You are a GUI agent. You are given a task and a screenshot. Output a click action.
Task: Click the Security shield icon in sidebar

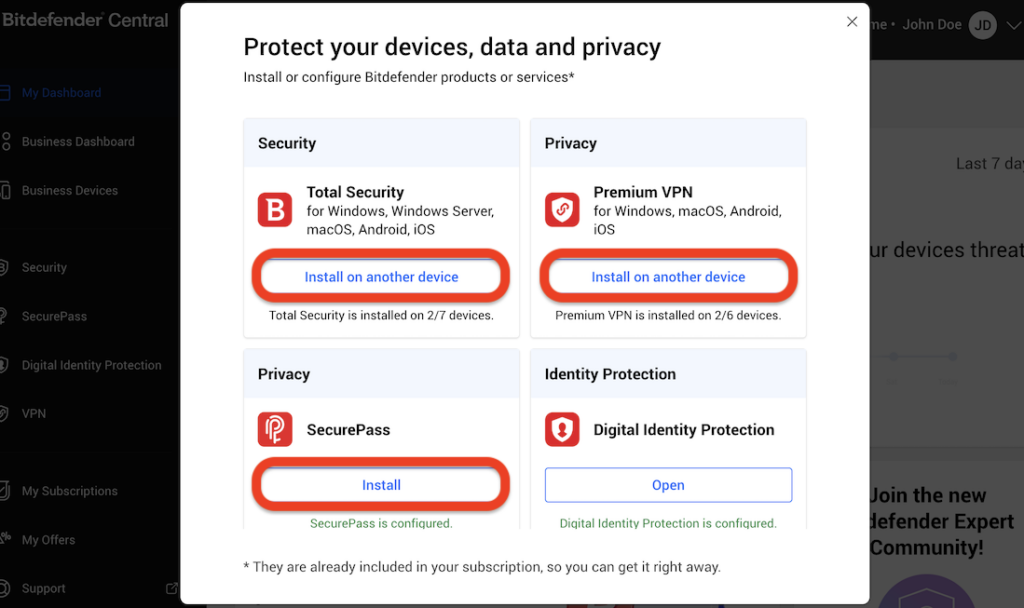tap(6, 267)
